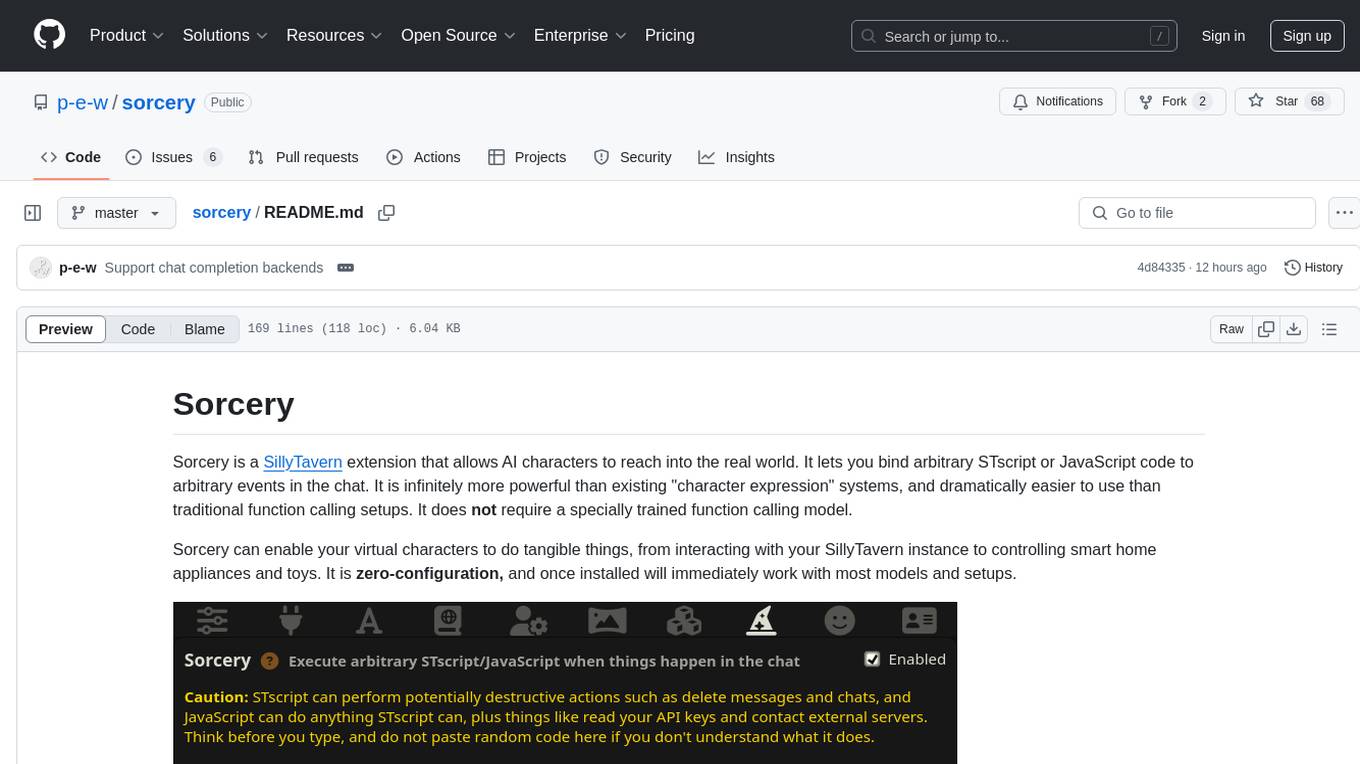Viewport: 1360px width, 764px height.
Task: Switch to the Security tab
Action: tap(633, 157)
